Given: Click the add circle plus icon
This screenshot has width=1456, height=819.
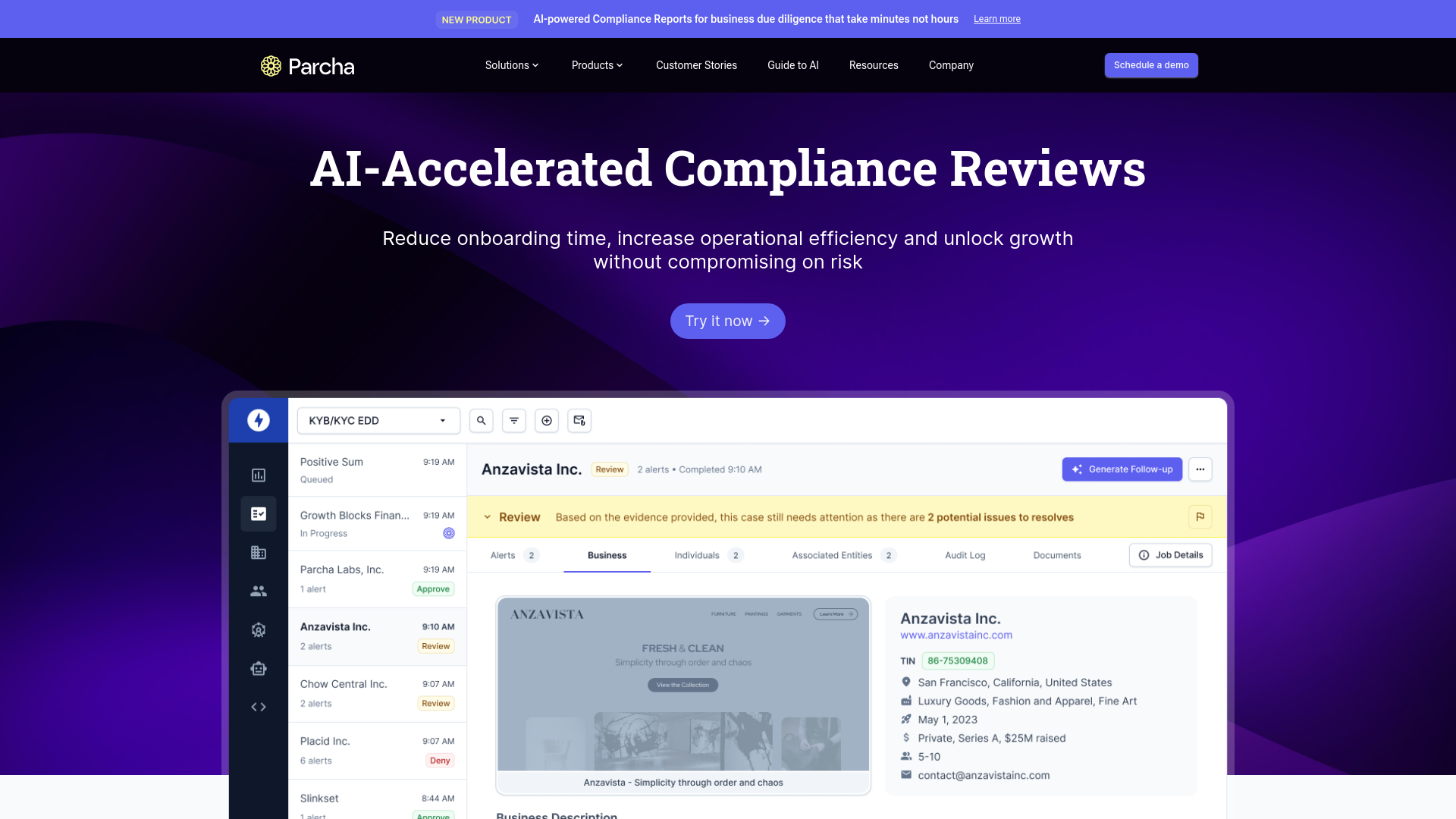Looking at the screenshot, I should pyautogui.click(x=547, y=421).
